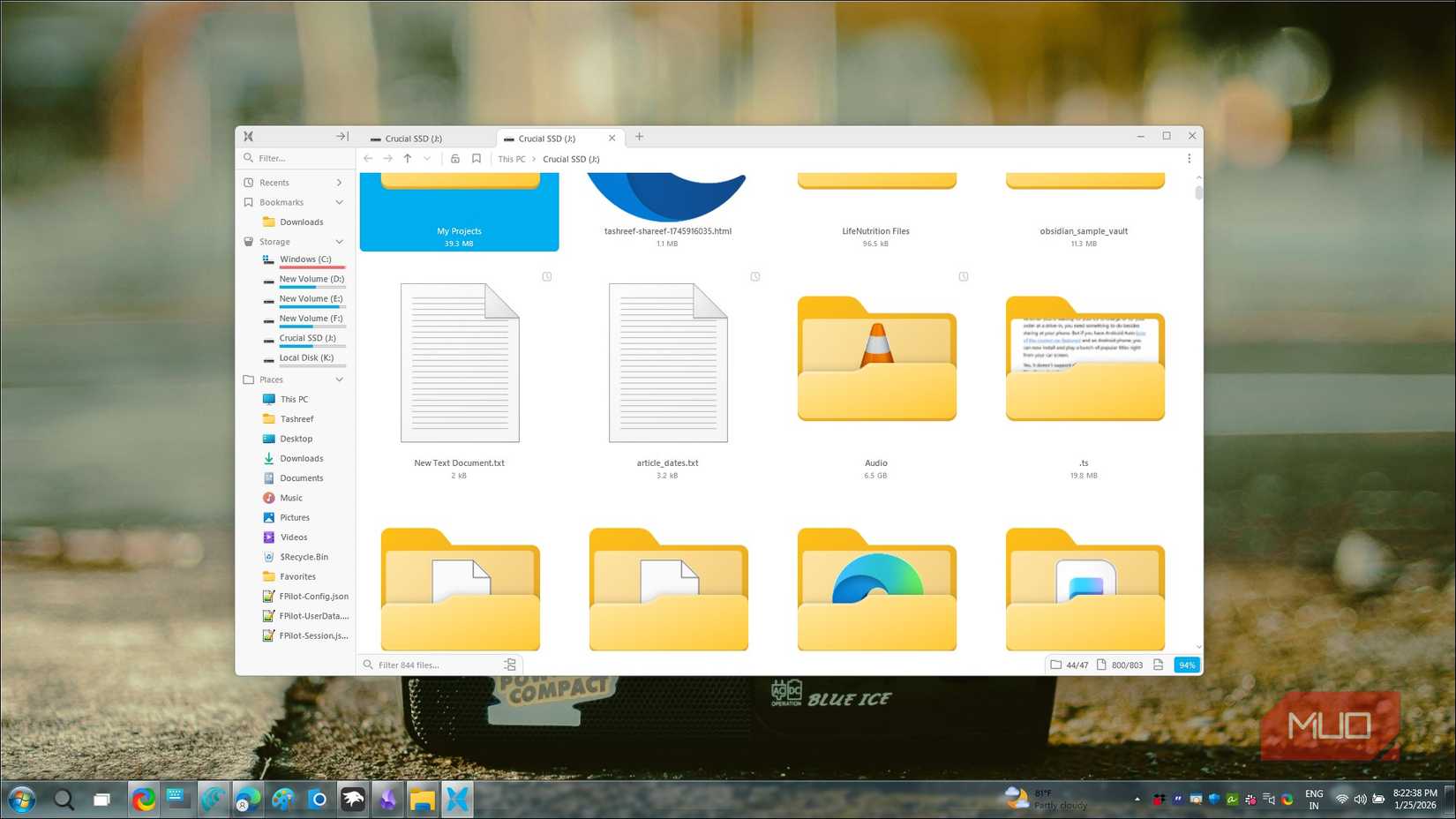Click the File Pilot logo in the titlebar
The image size is (1456, 819).
tap(248, 136)
